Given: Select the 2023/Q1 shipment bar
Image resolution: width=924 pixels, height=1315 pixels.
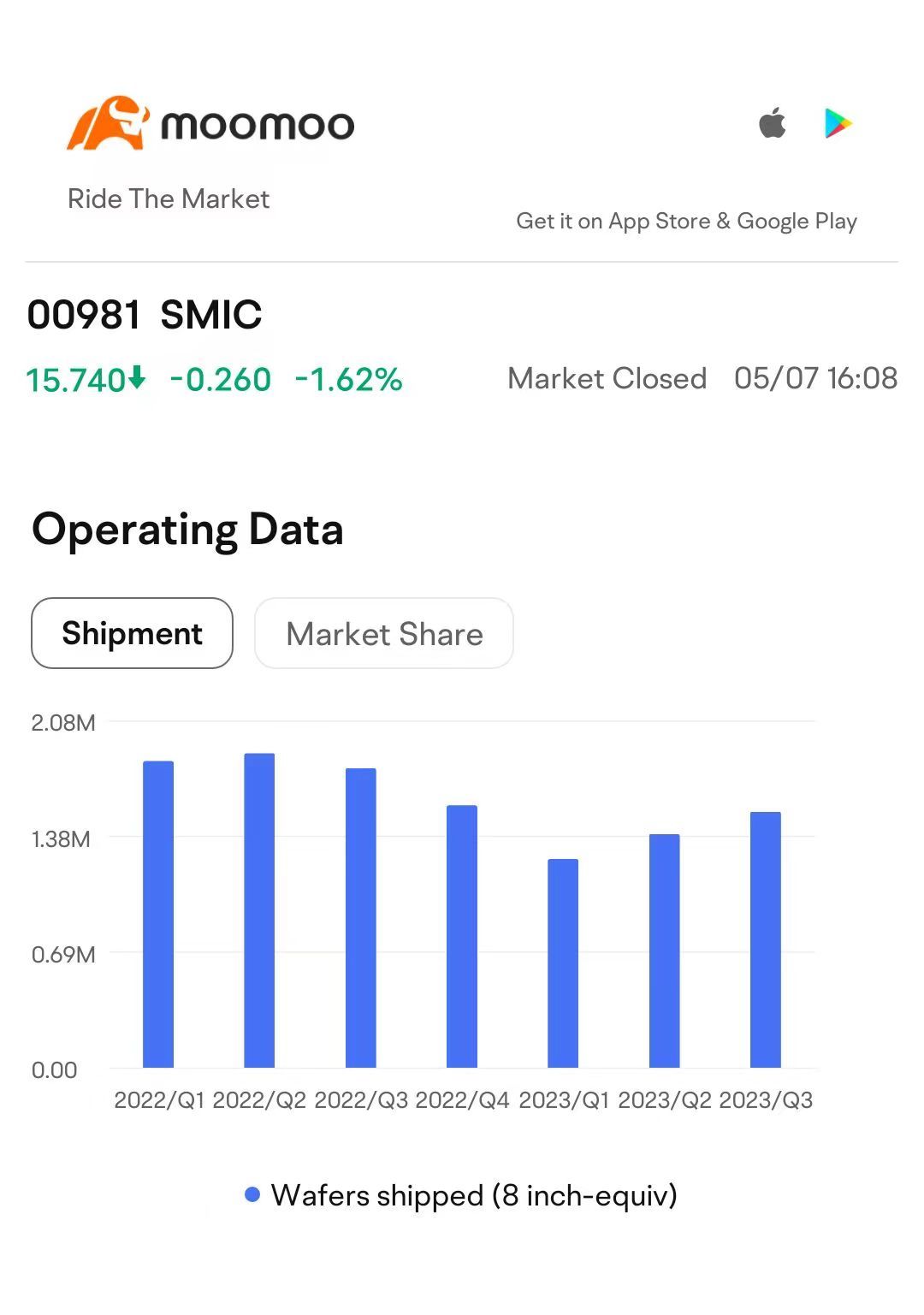Looking at the screenshot, I should 563,963.
